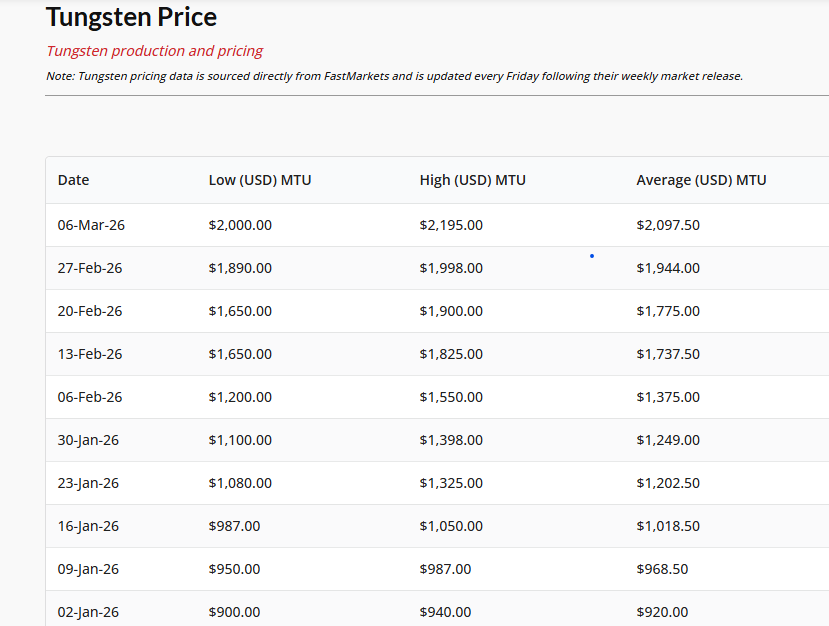
Task: Click the Average (USD) MTU column header
Action: coord(701,180)
